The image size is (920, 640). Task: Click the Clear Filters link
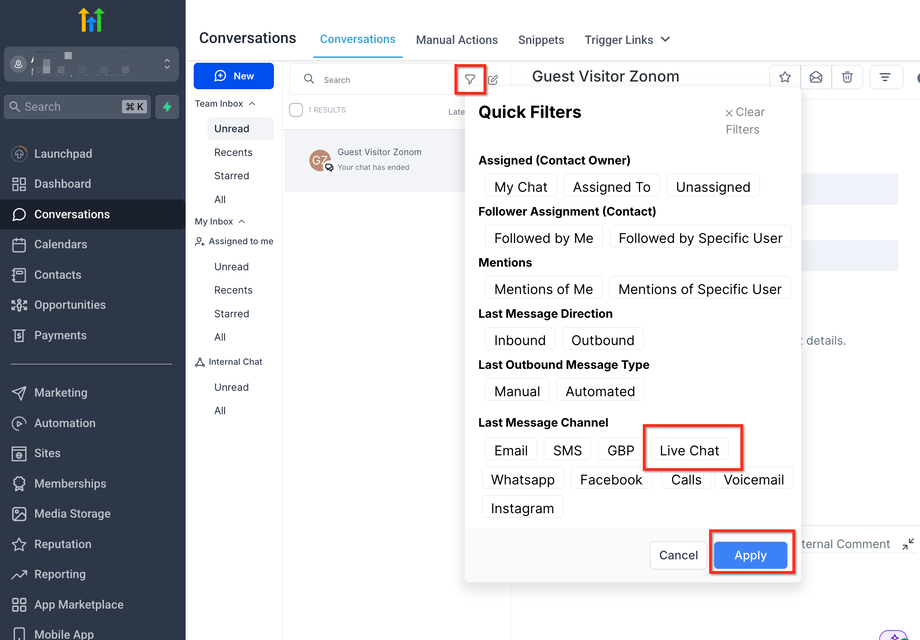(x=745, y=120)
